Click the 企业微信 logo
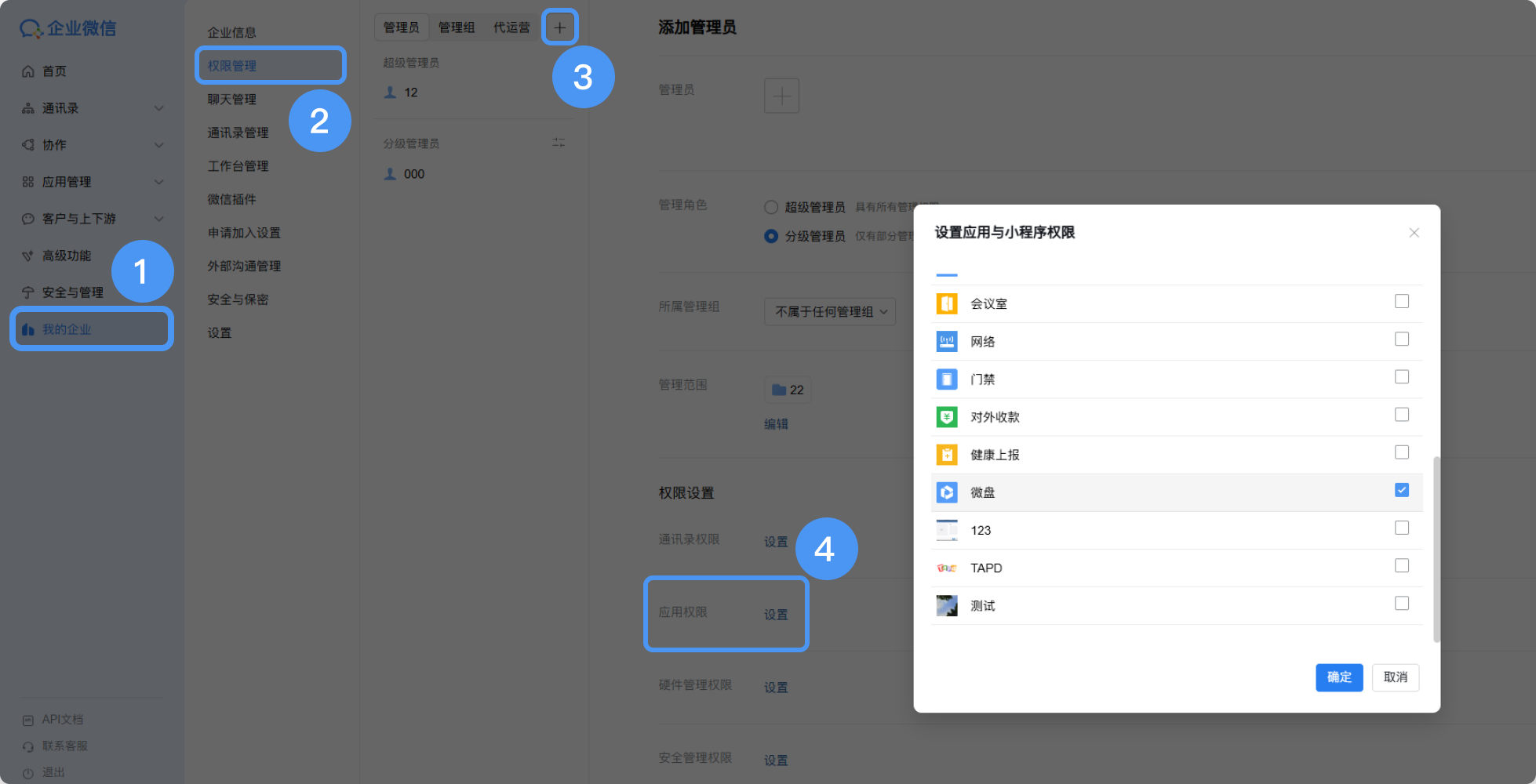 (x=67, y=28)
